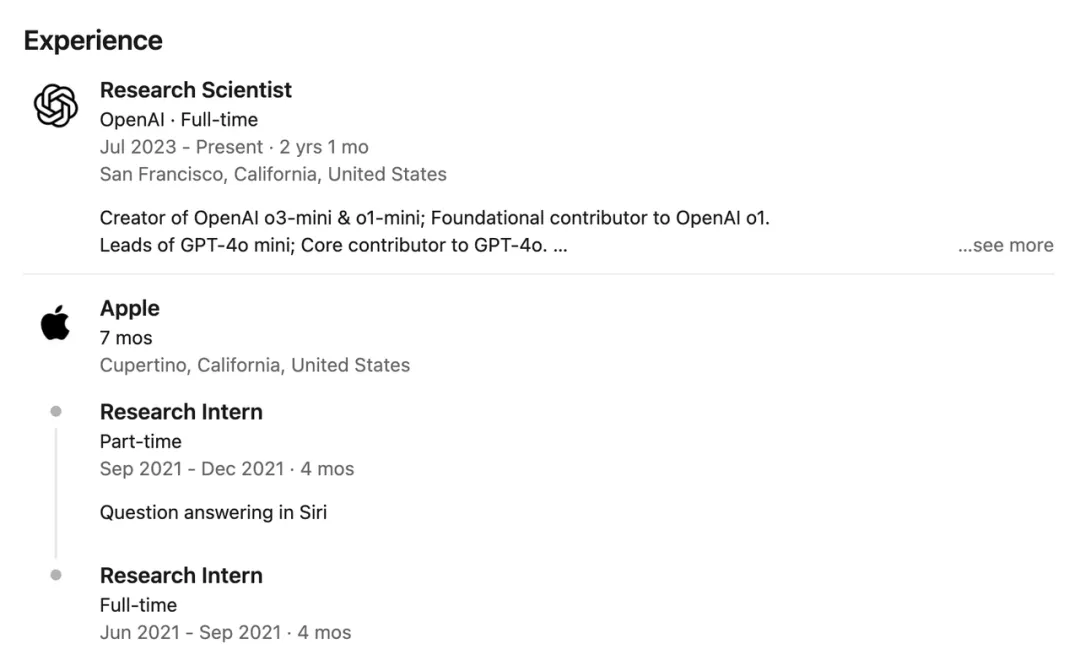1080x671 pixels.
Task: Click the Experience section heading
Action: [93, 41]
